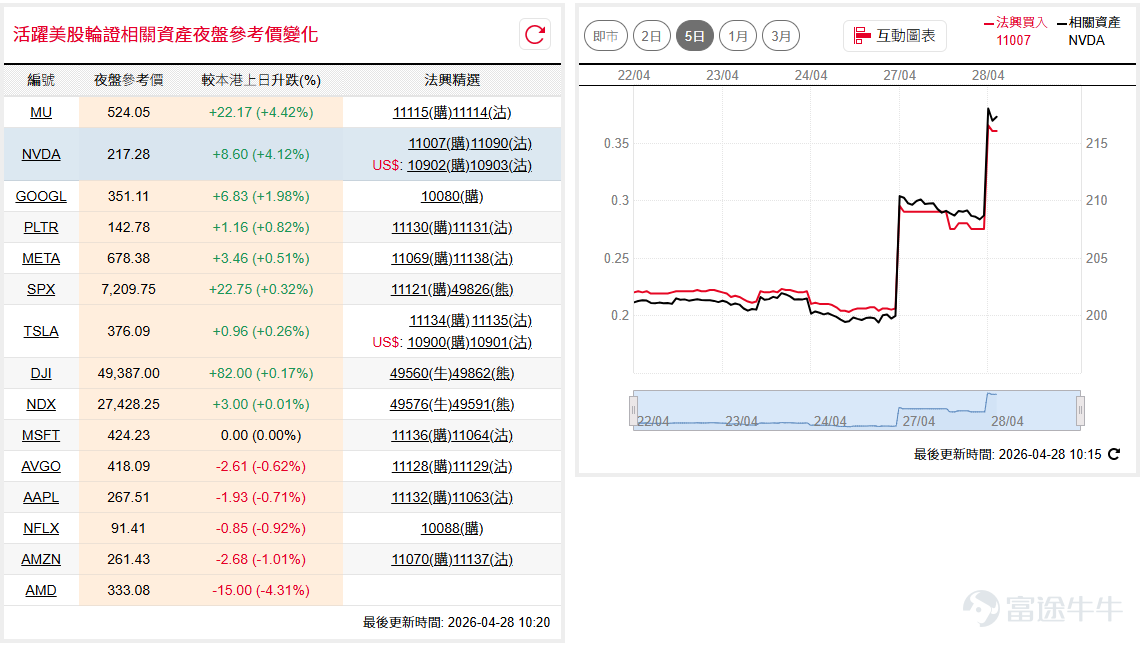Switch chart range to 即市
Viewport: 1143px width, 645px height.
[606, 36]
